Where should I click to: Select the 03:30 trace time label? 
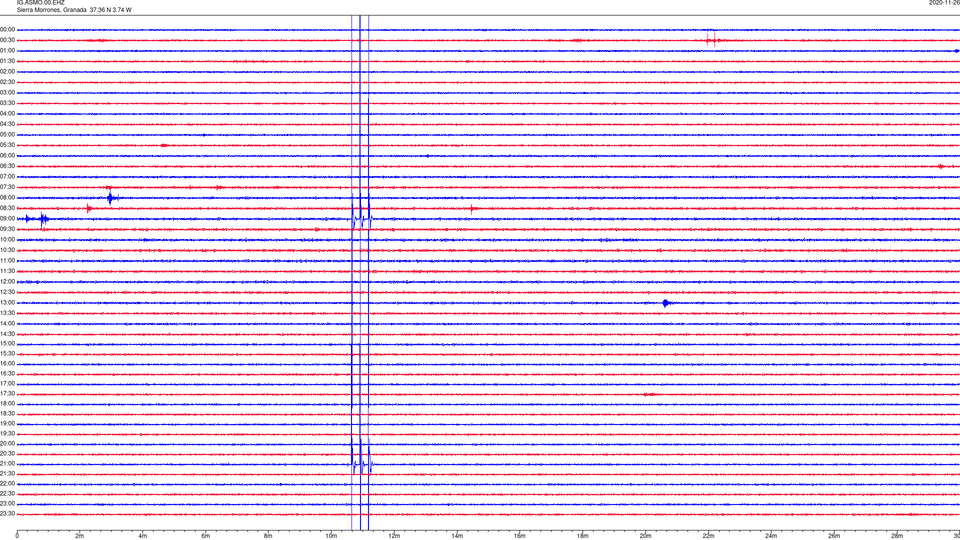pos(7,103)
